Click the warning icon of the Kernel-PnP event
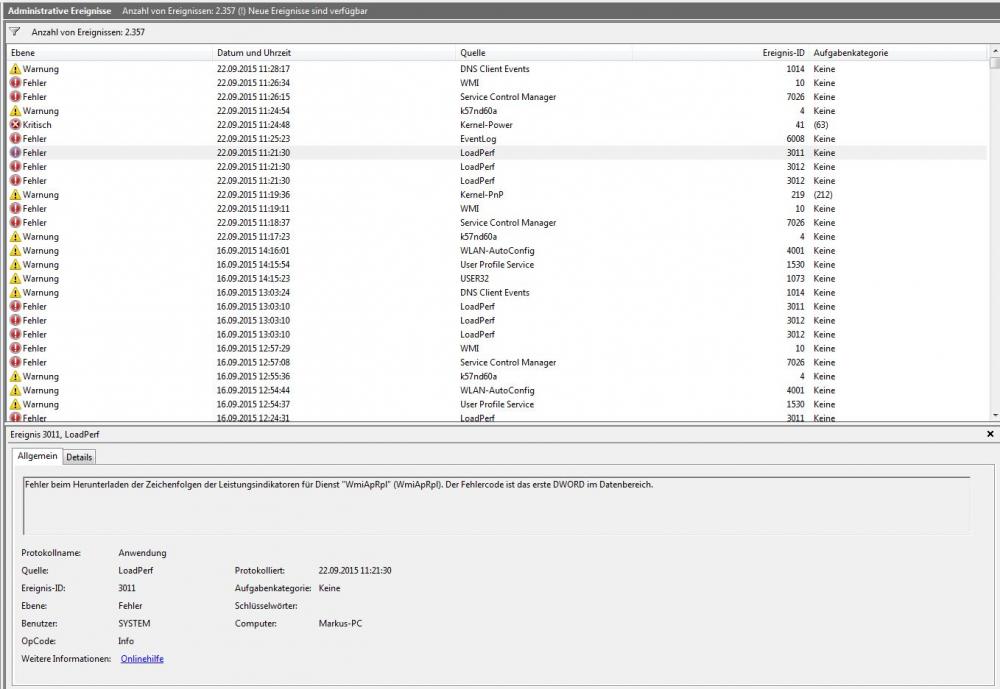Viewport: 1000px width, 689px height. tap(15, 195)
